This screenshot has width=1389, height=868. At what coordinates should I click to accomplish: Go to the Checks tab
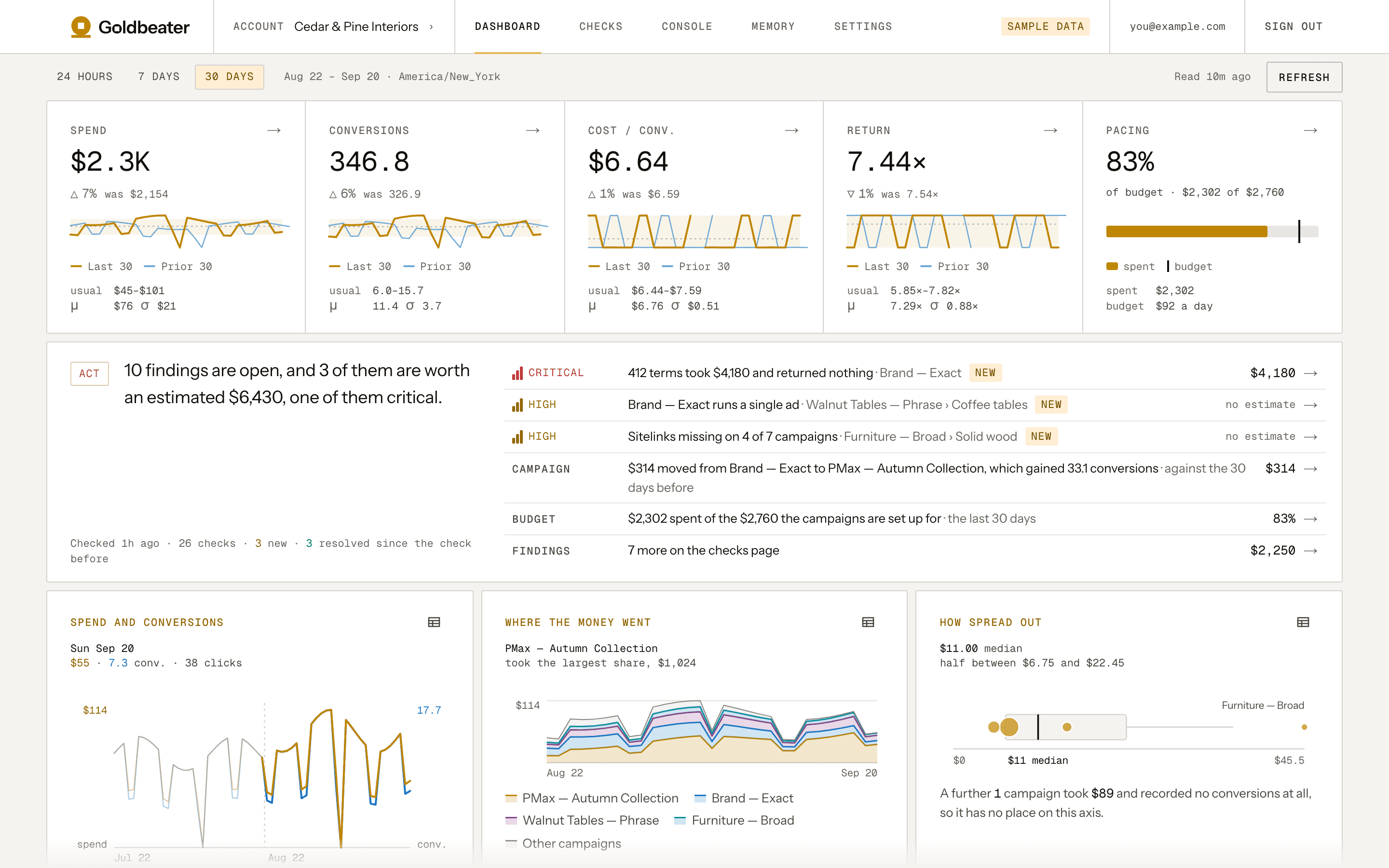[601, 27]
